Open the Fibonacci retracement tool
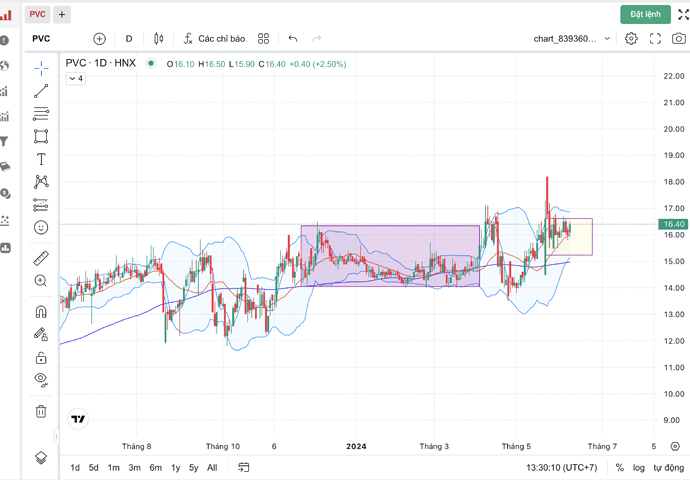The image size is (690, 480). click(x=41, y=114)
